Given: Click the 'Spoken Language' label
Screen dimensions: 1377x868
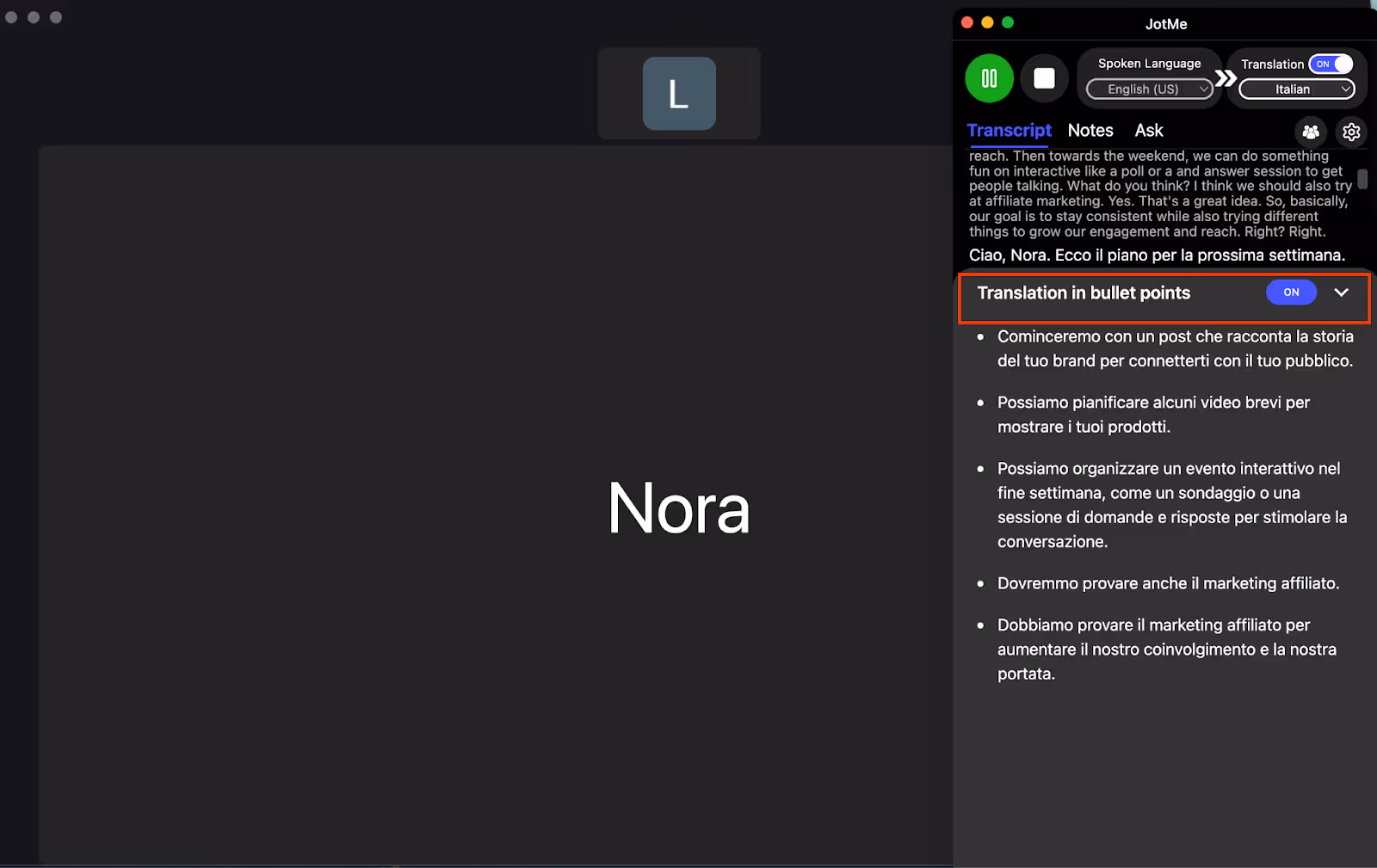Looking at the screenshot, I should [x=1149, y=64].
